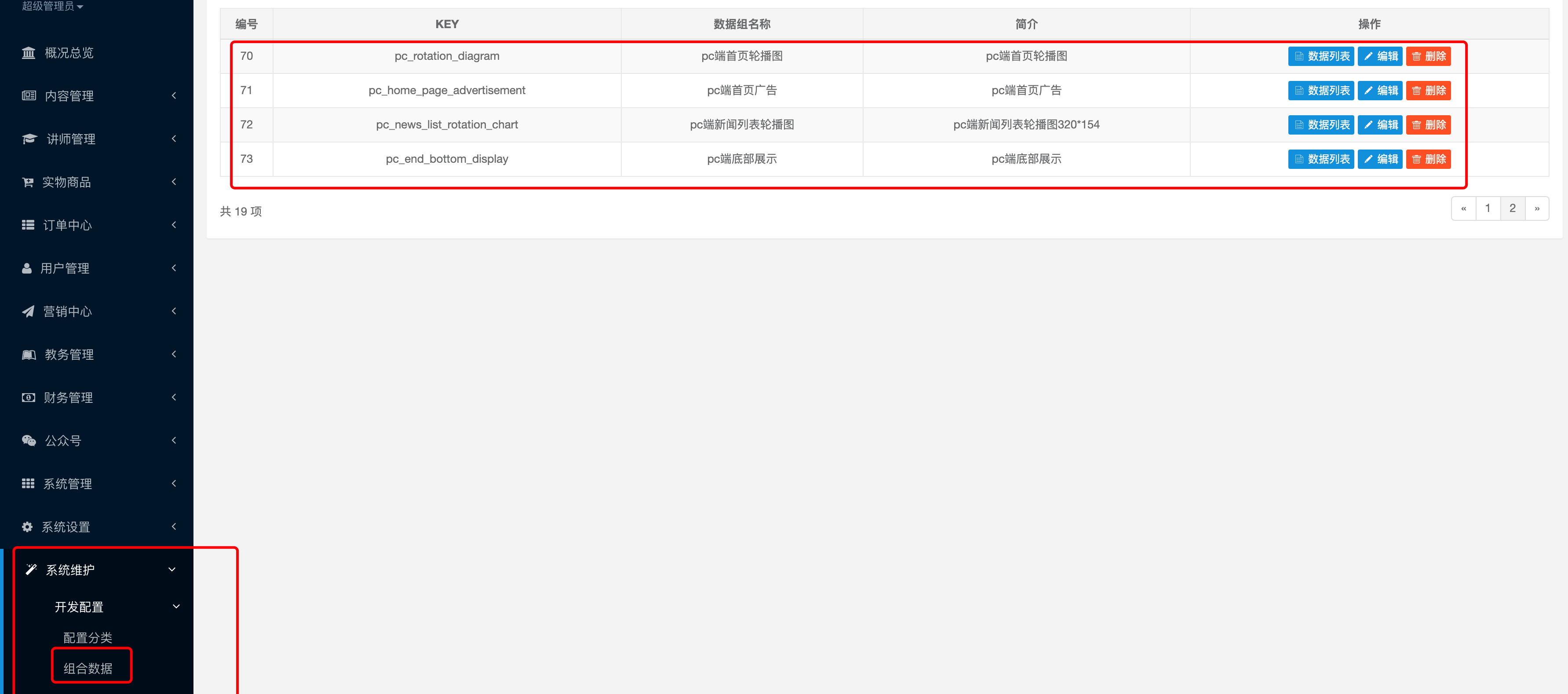1568x694 pixels.
Task: Edit the pc_end_bottom_display row
Action: pos(1380,160)
